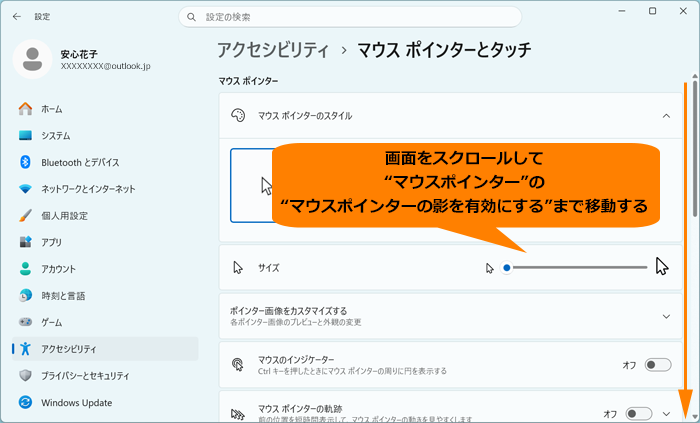Click the small cursor icon left of slider

490,268
